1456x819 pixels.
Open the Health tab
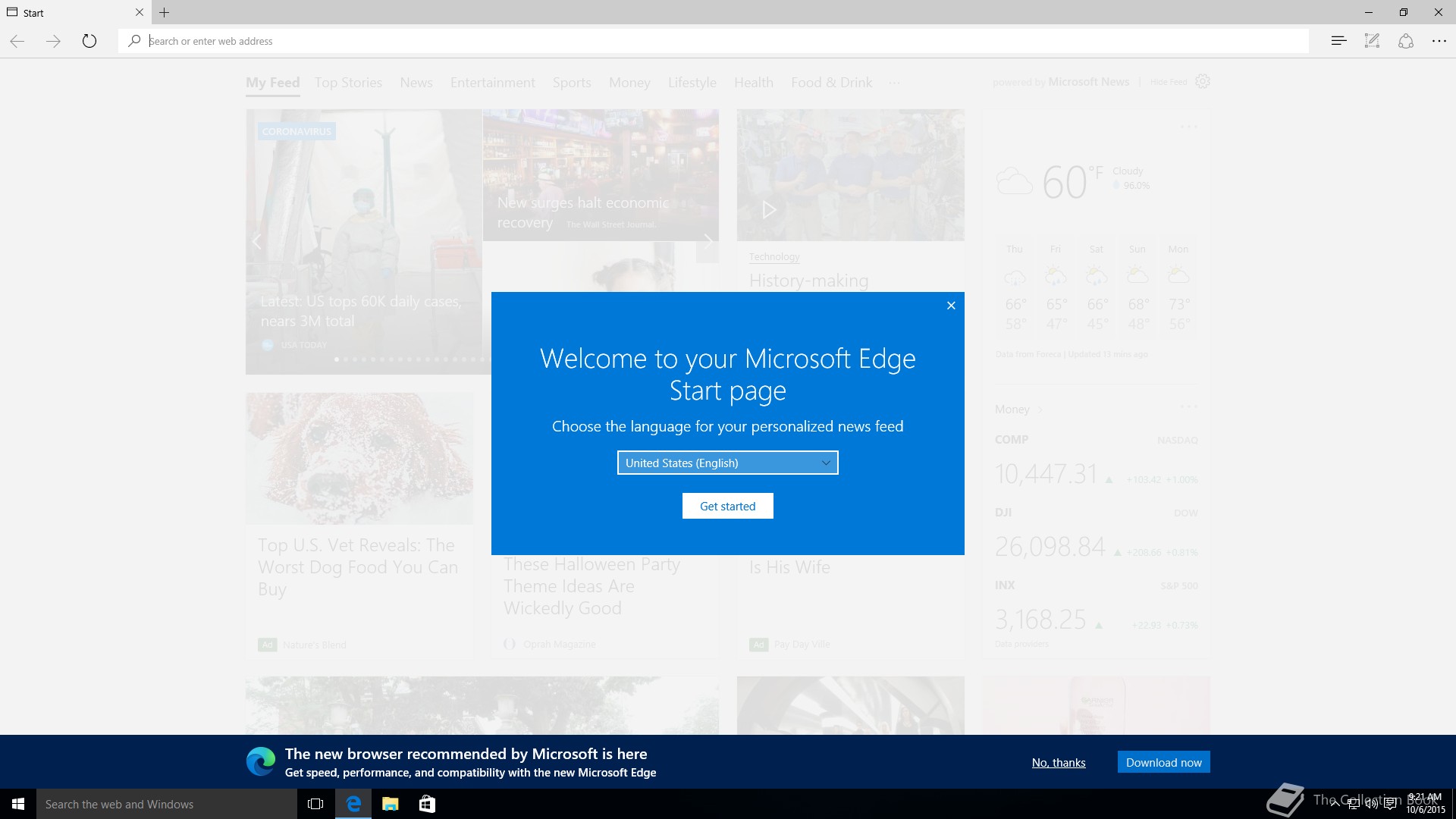pos(754,83)
